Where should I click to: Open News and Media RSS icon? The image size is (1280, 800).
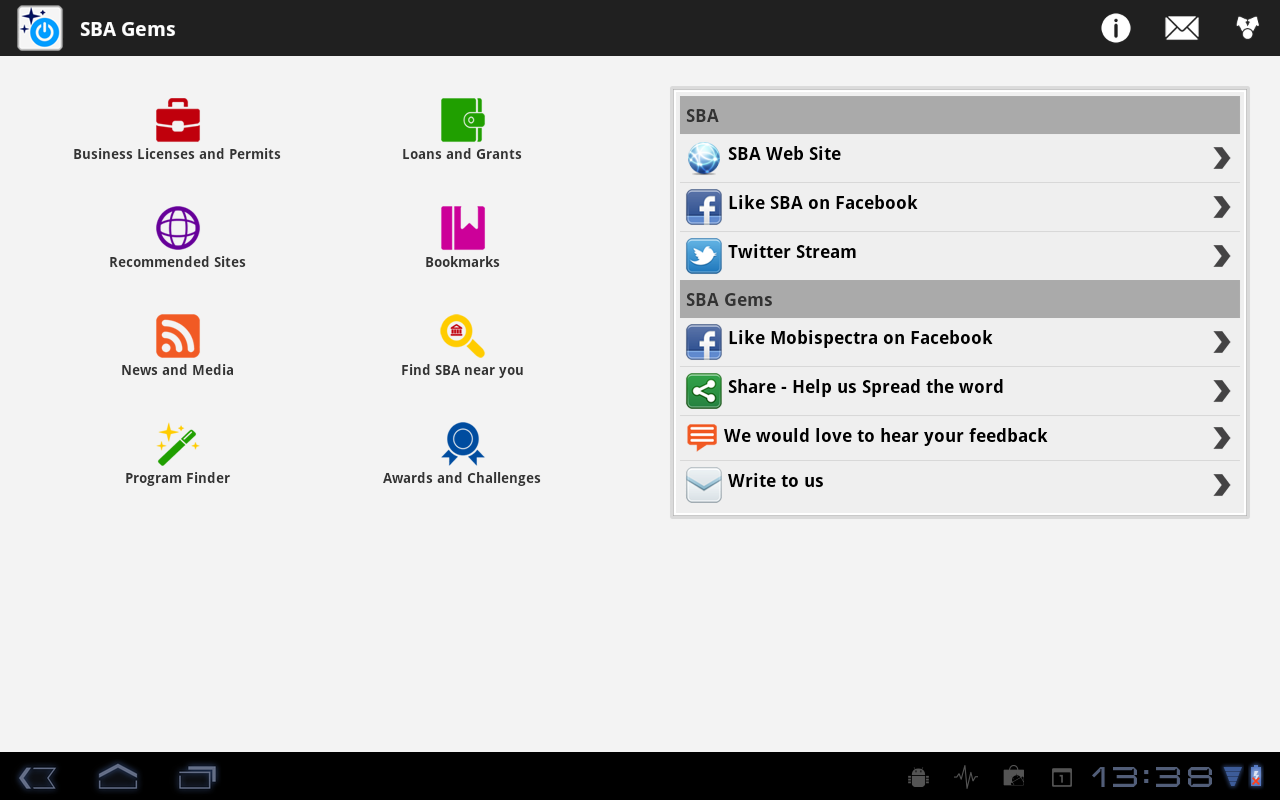pos(178,336)
